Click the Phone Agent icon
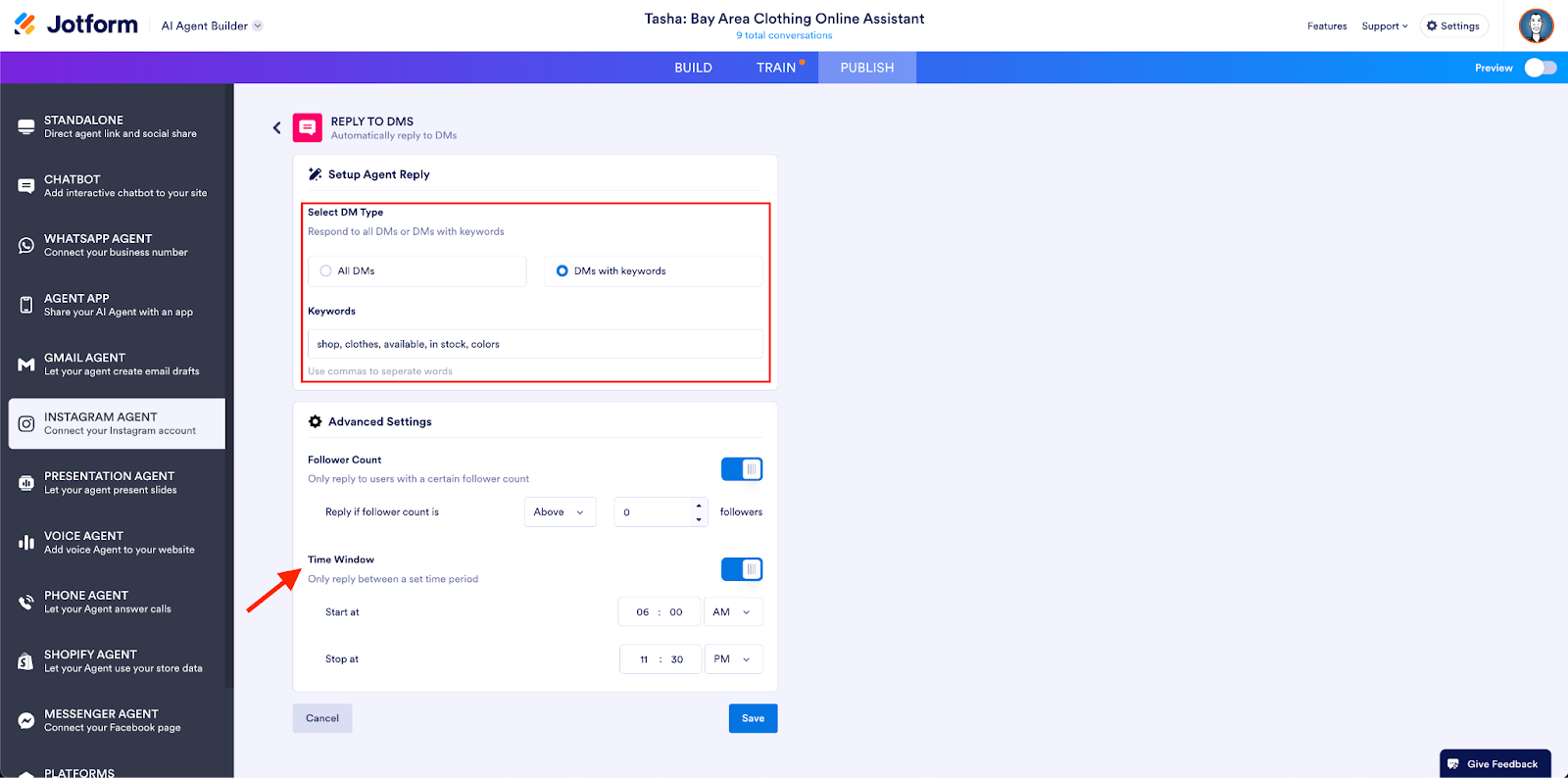Viewport: 1568px width, 778px height. point(26,603)
